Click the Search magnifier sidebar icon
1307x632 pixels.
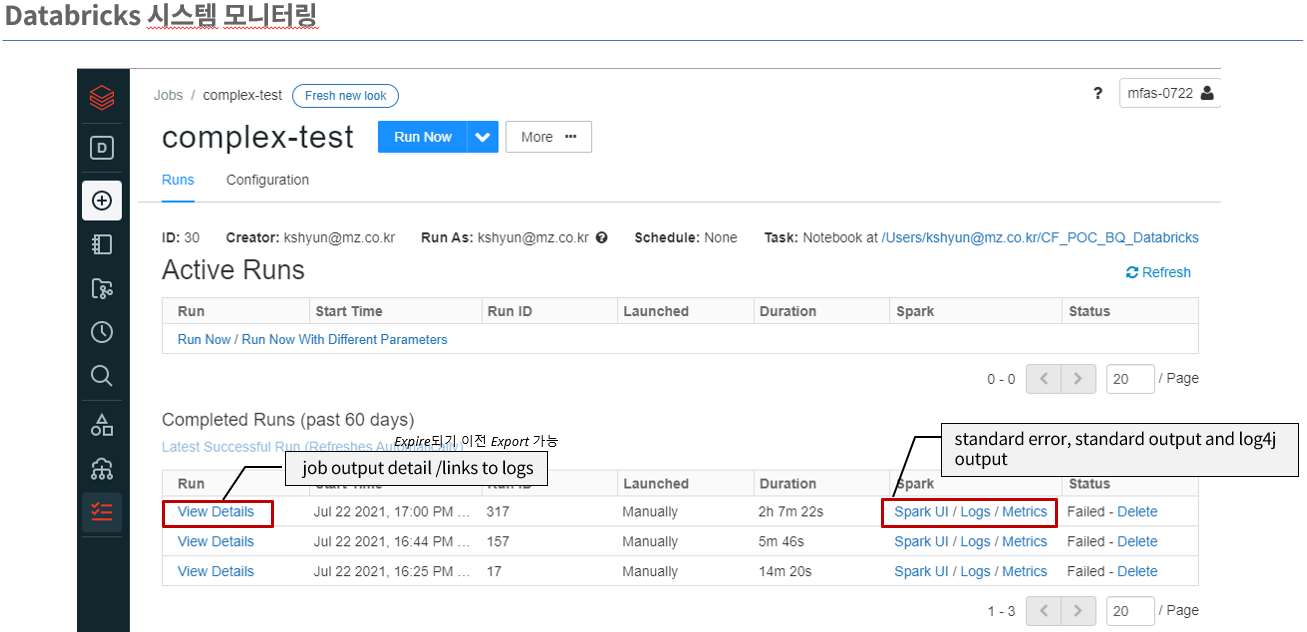[102, 376]
